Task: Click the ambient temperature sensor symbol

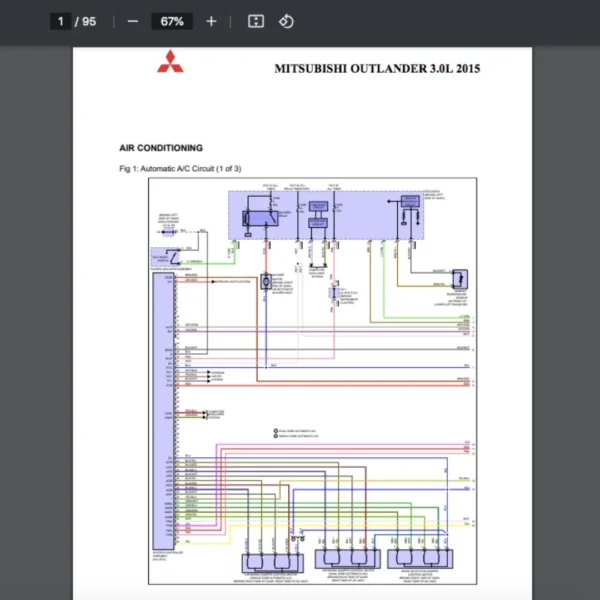Action: (x=459, y=279)
